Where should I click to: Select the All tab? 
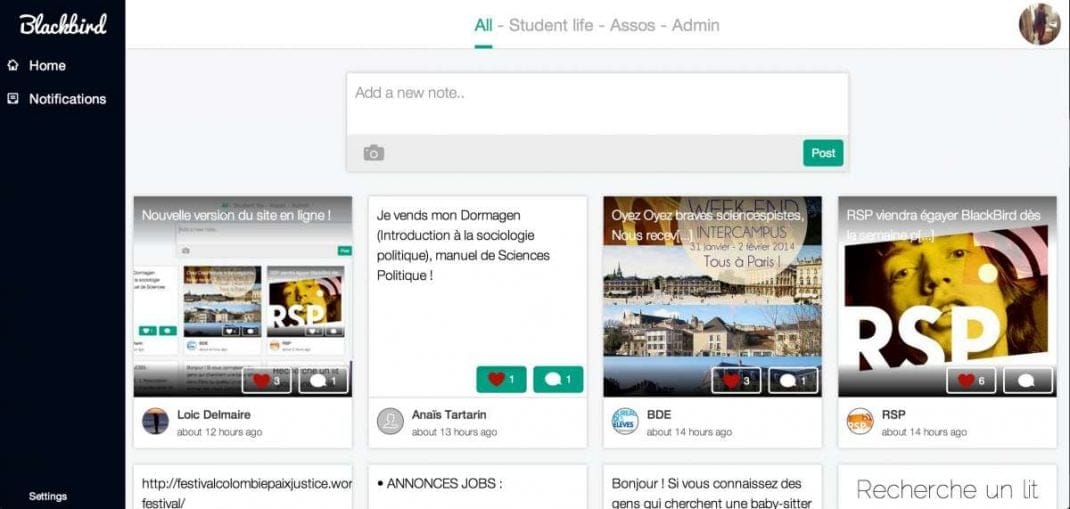(x=483, y=25)
